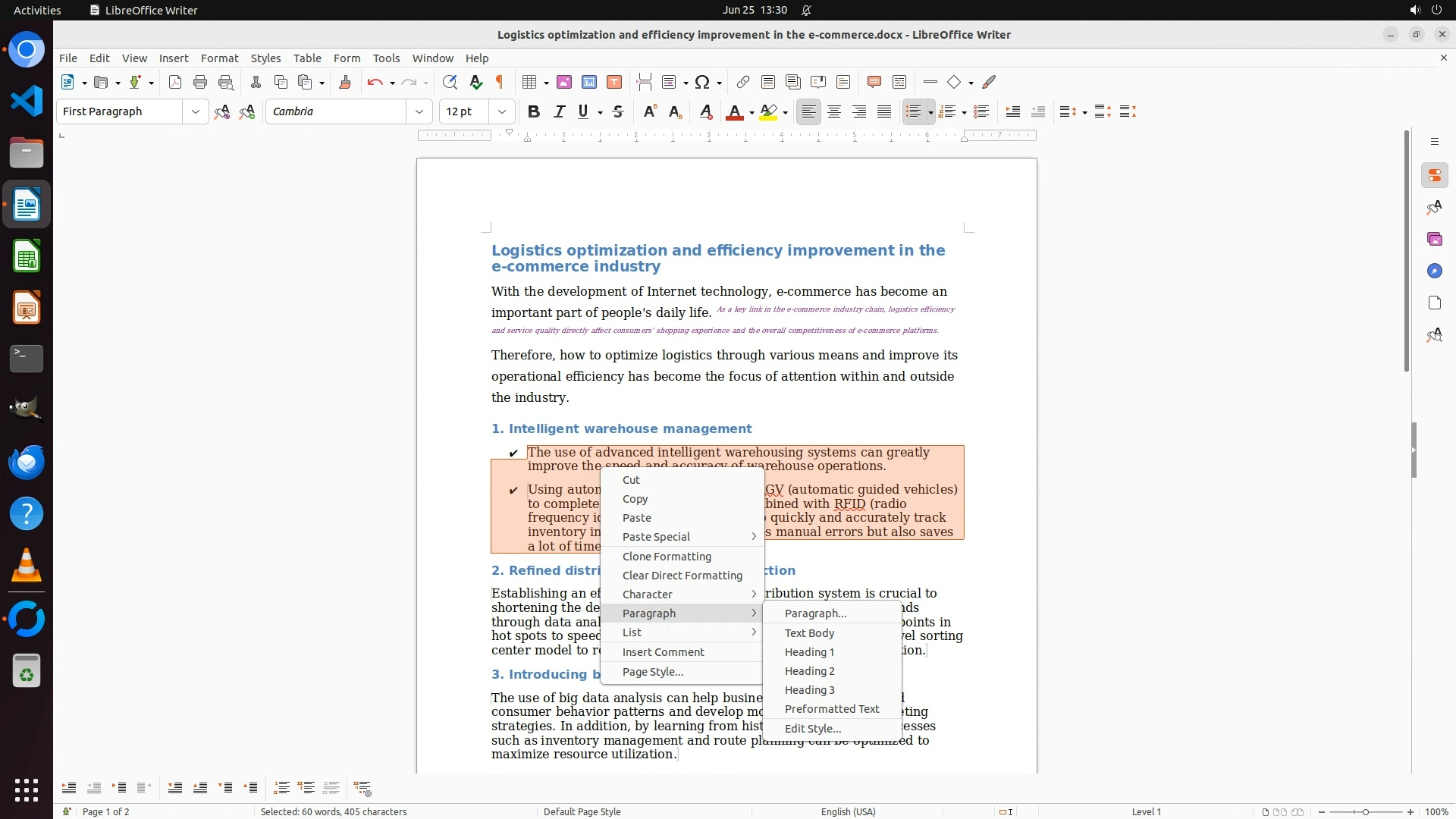Click the zoom slider in the status bar
This screenshot has height=819, width=1456.
pos(1365,811)
